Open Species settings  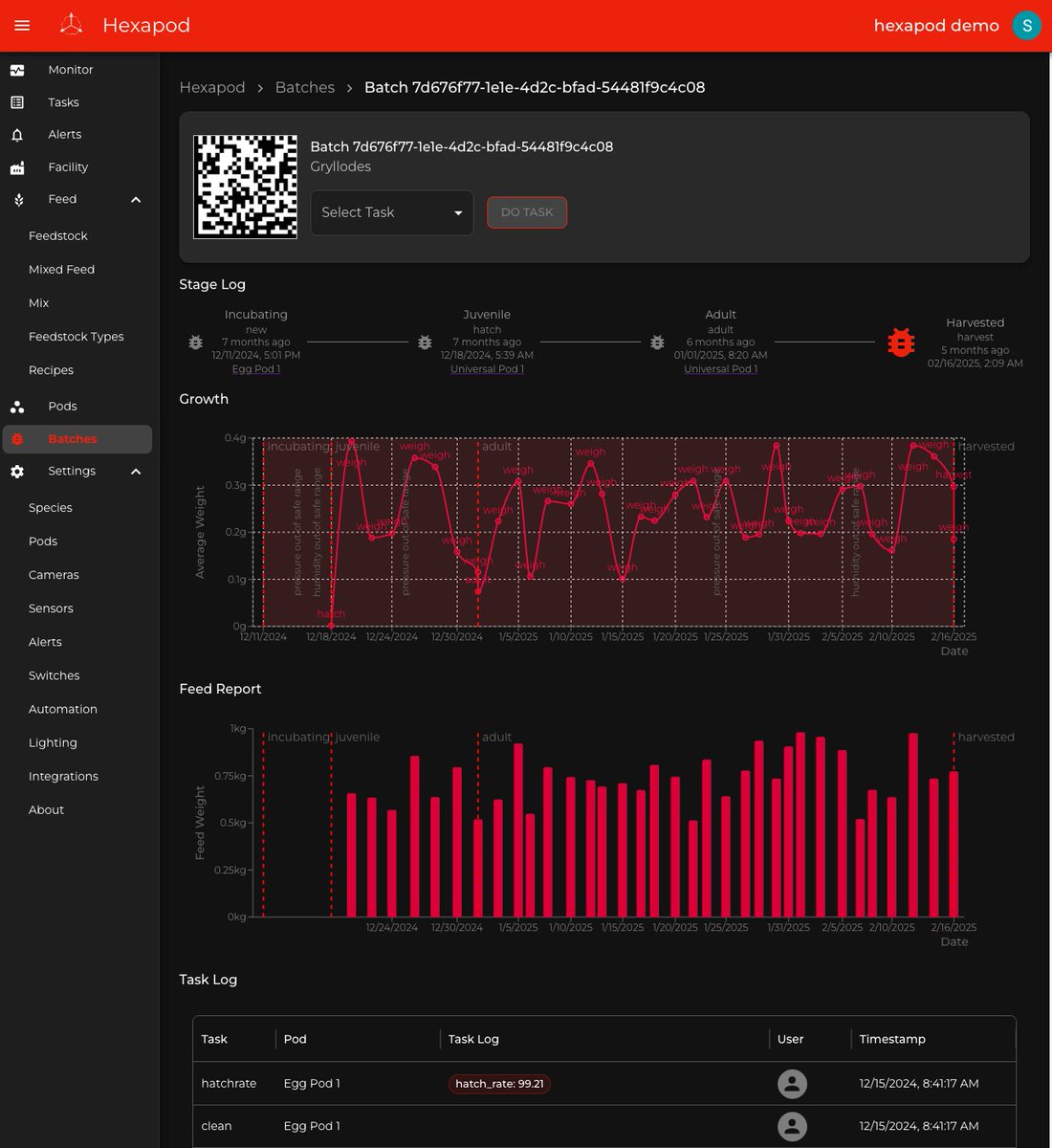point(51,508)
